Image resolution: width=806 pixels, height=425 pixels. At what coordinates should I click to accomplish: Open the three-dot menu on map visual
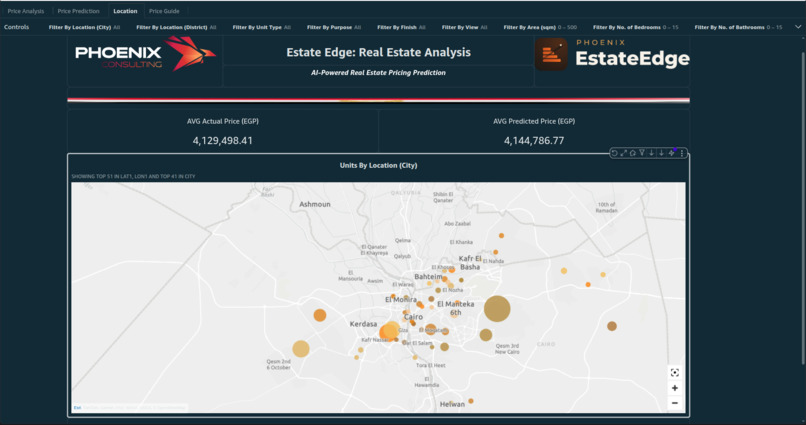pos(682,153)
